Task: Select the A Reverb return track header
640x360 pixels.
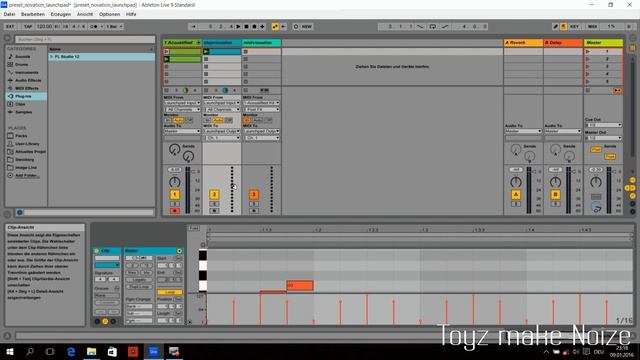Action: point(523,42)
